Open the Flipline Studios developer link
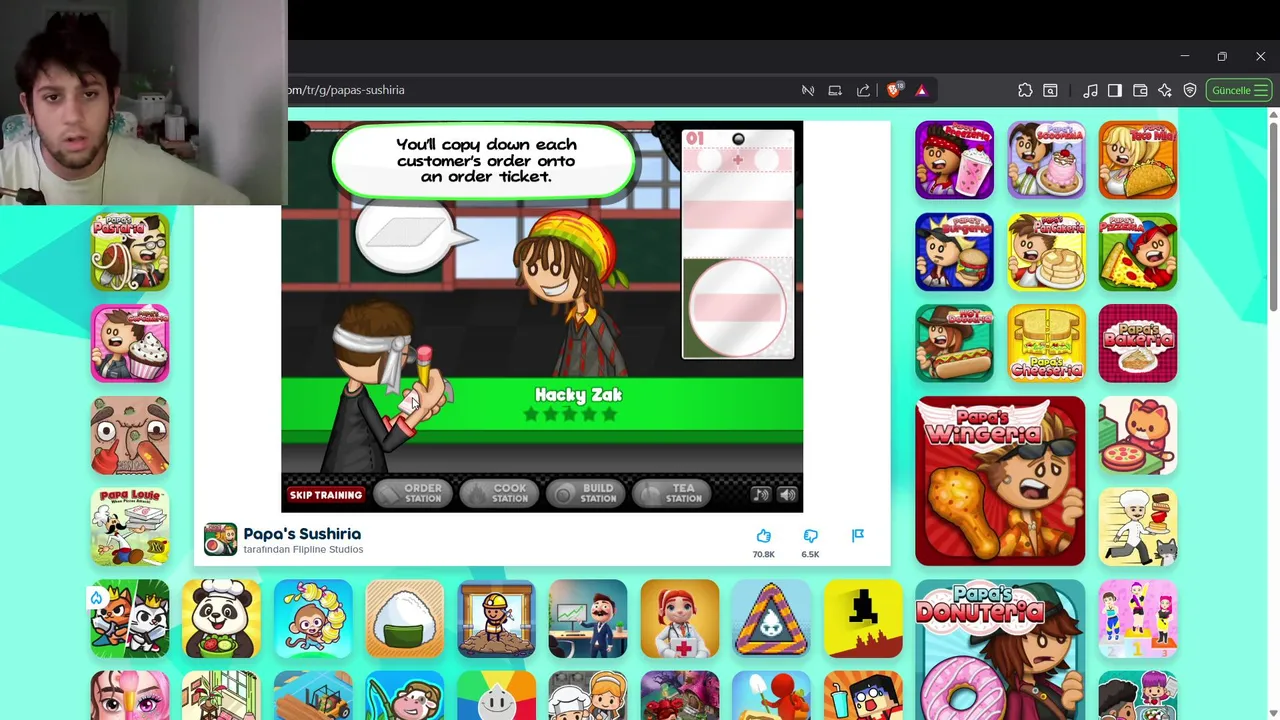Screen dimensions: 1280x720 tap(327, 549)
